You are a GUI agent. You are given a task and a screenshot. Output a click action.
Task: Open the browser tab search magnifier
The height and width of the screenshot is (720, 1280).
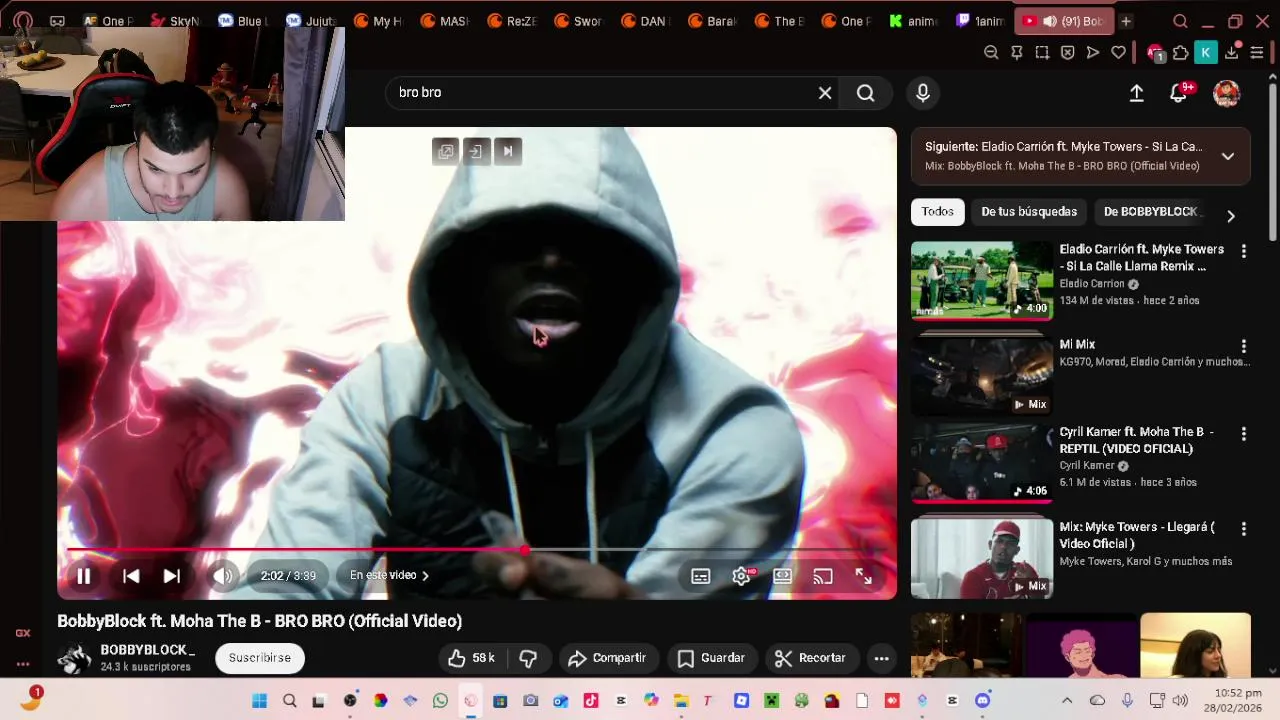pos(1180,21)
